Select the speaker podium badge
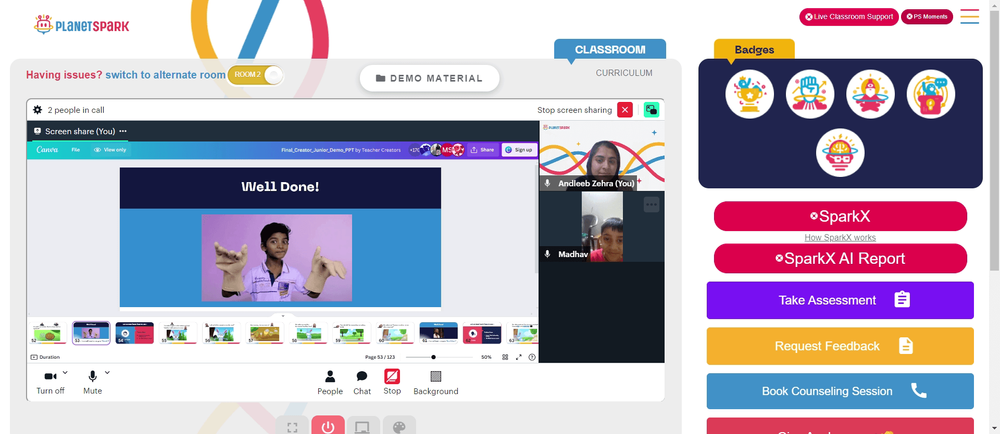 pos(930,94)
